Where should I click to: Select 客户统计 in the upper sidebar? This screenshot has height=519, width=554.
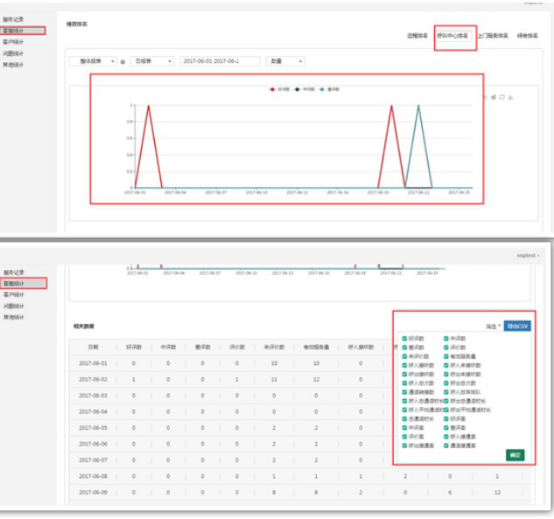click(x=13, y=42)
